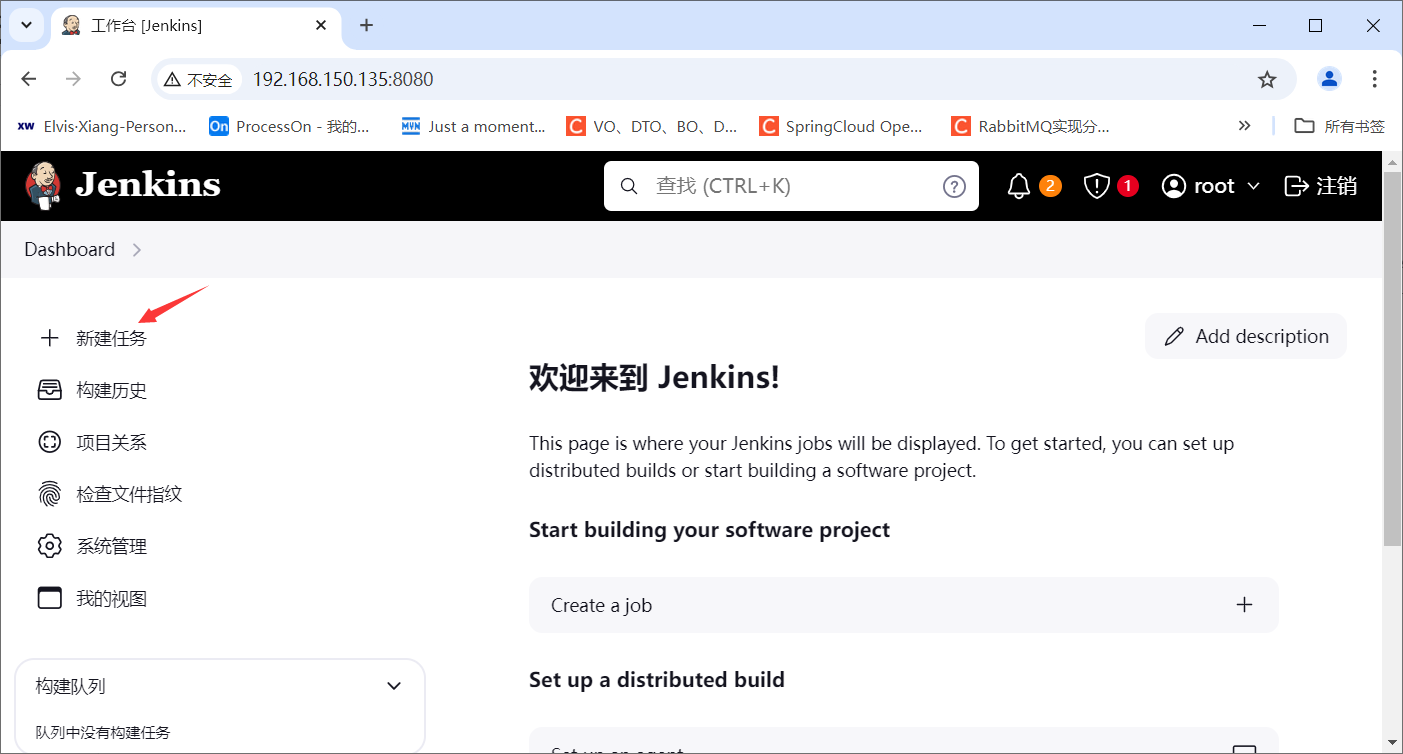Bookmark this page with the star icon
The height and width of the screenshot is (754, 1403).
[x=1267, y=79]
